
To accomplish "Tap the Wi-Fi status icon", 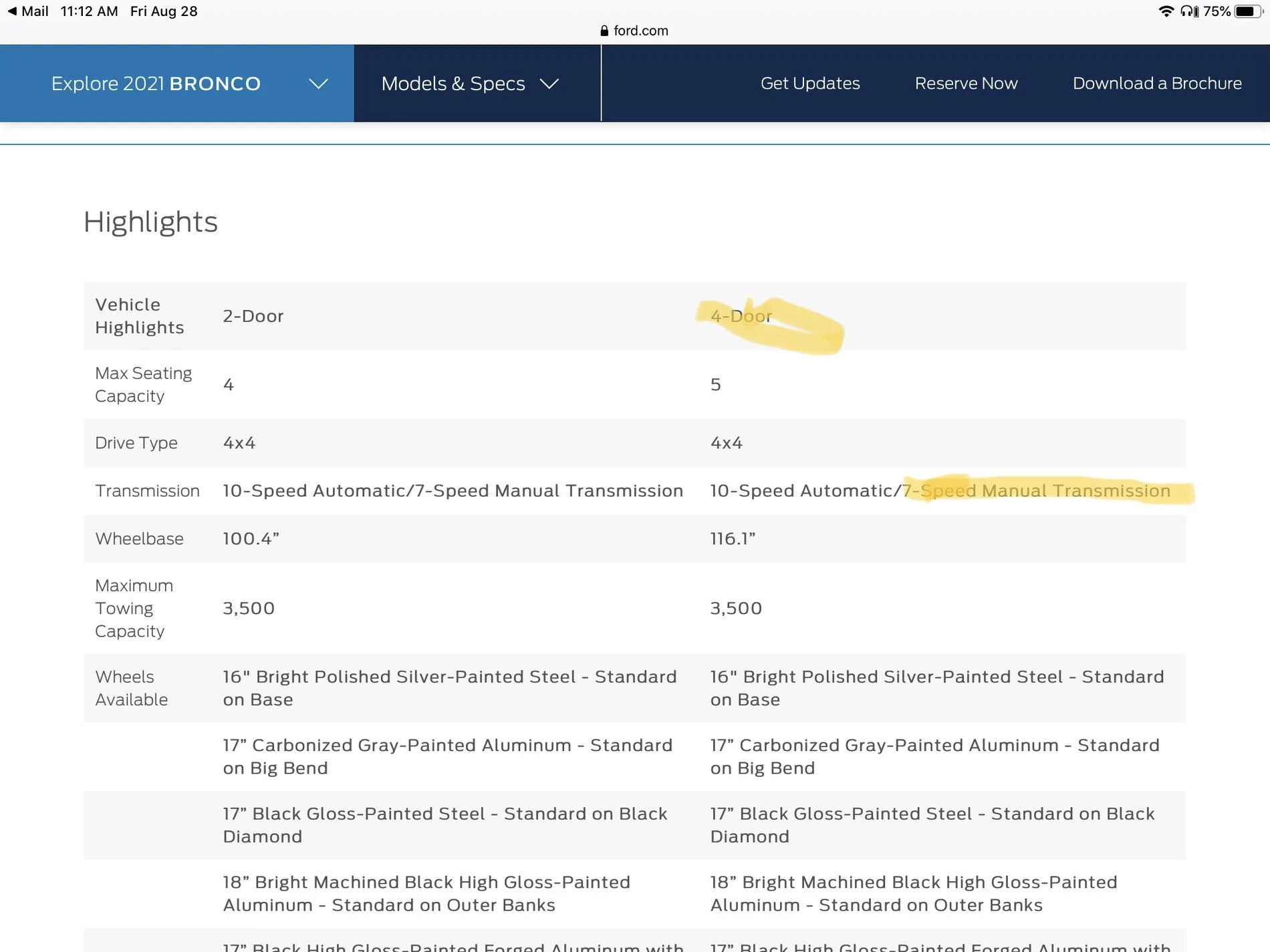I will [x=1166, y=11].
